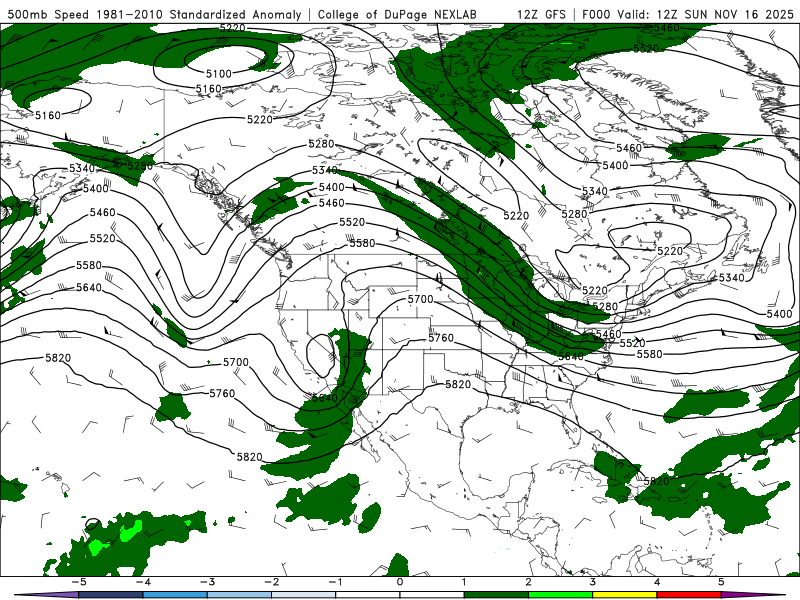Click the -1 tick label on the colorbar
Screen dimensions: 800x600
point(335,582)
